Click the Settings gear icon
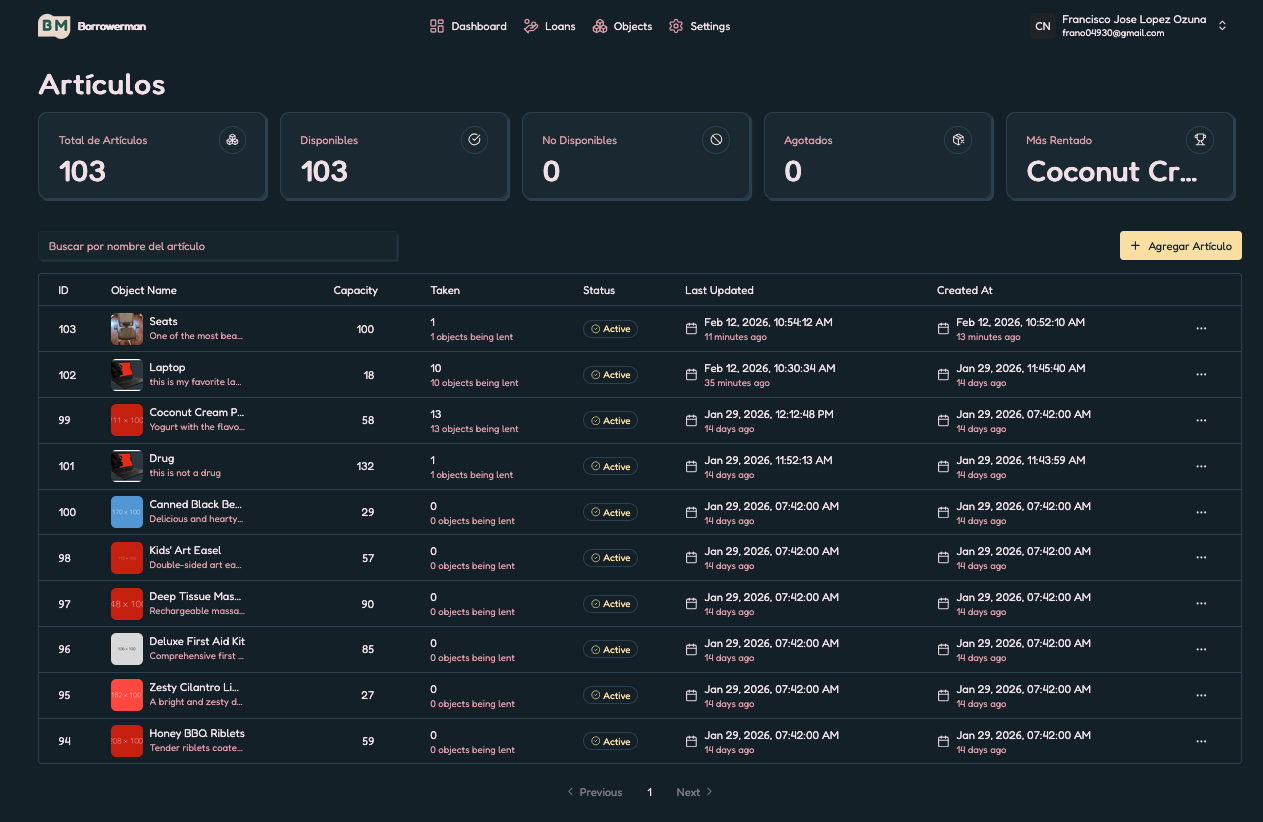 tap(675, 26)
